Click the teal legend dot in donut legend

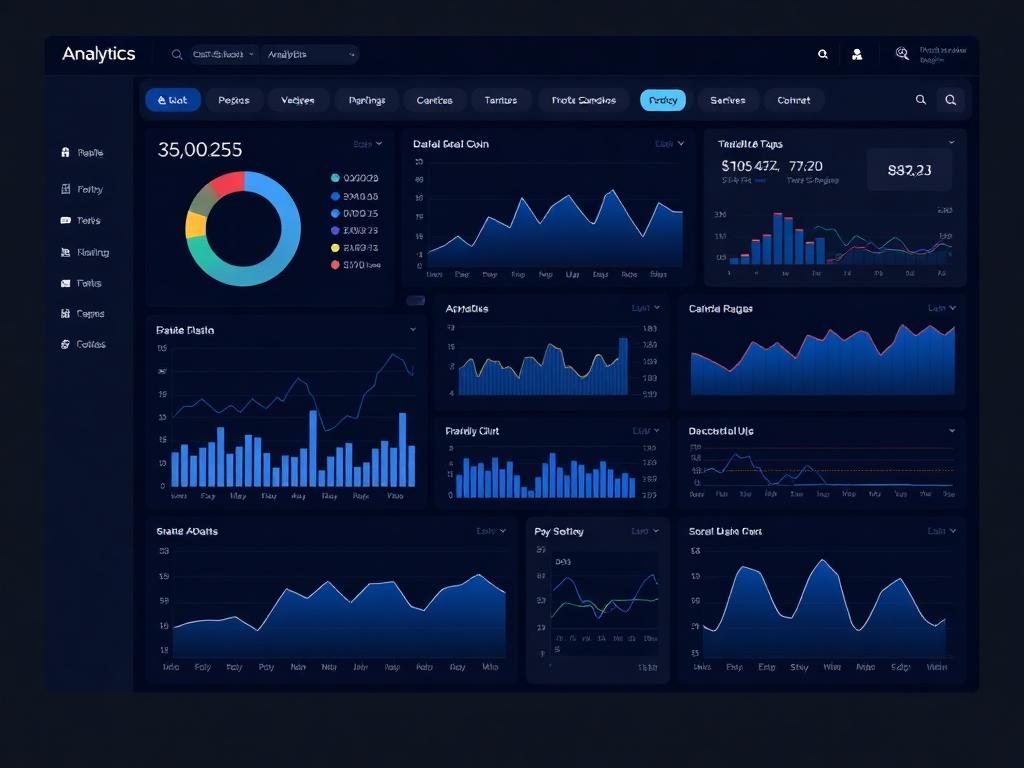[x=335, y=178]
